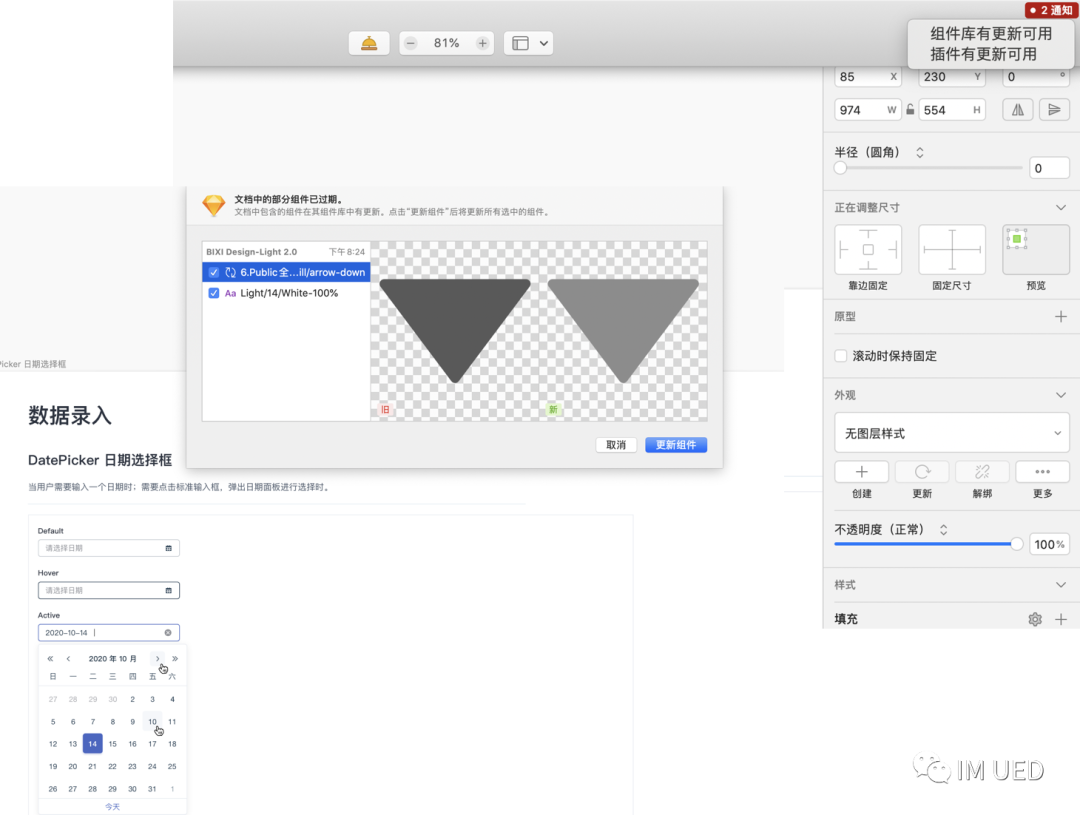Toggle the width-height aspect ratio lock
Viewport: 1080px width, 815px height.
910,110
